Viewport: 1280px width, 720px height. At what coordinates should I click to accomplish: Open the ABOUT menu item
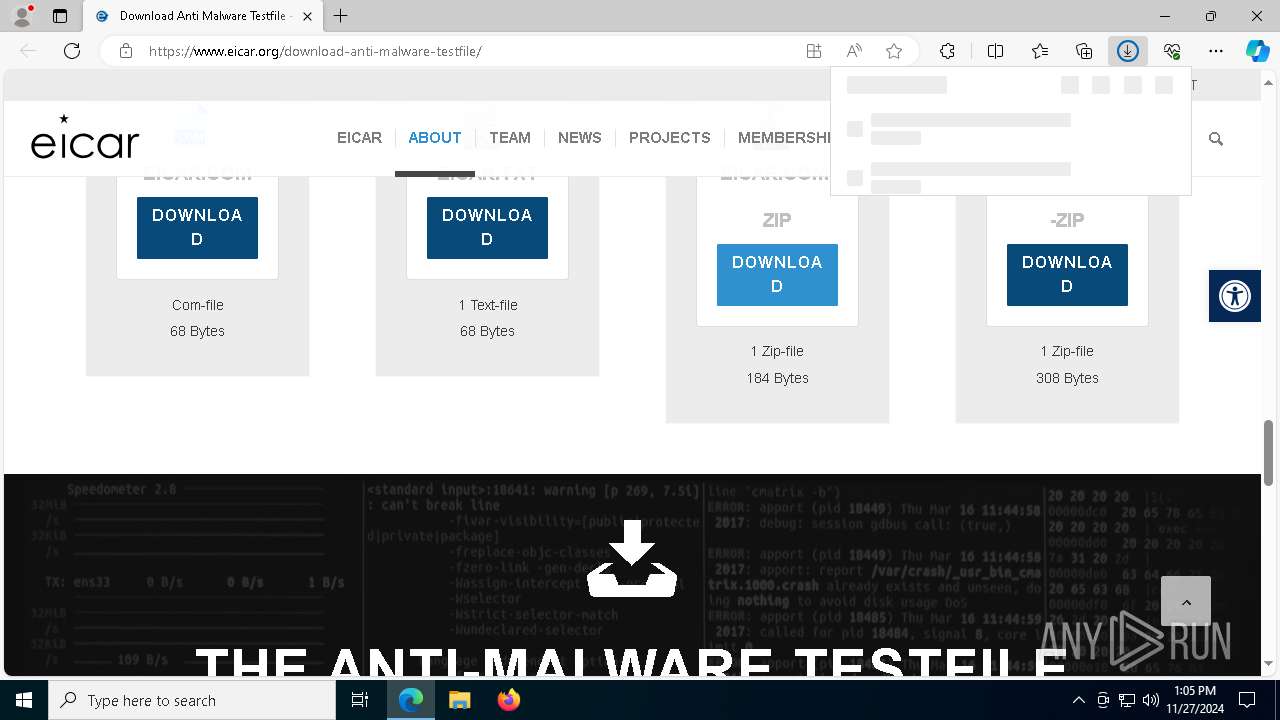coord(435,138)
